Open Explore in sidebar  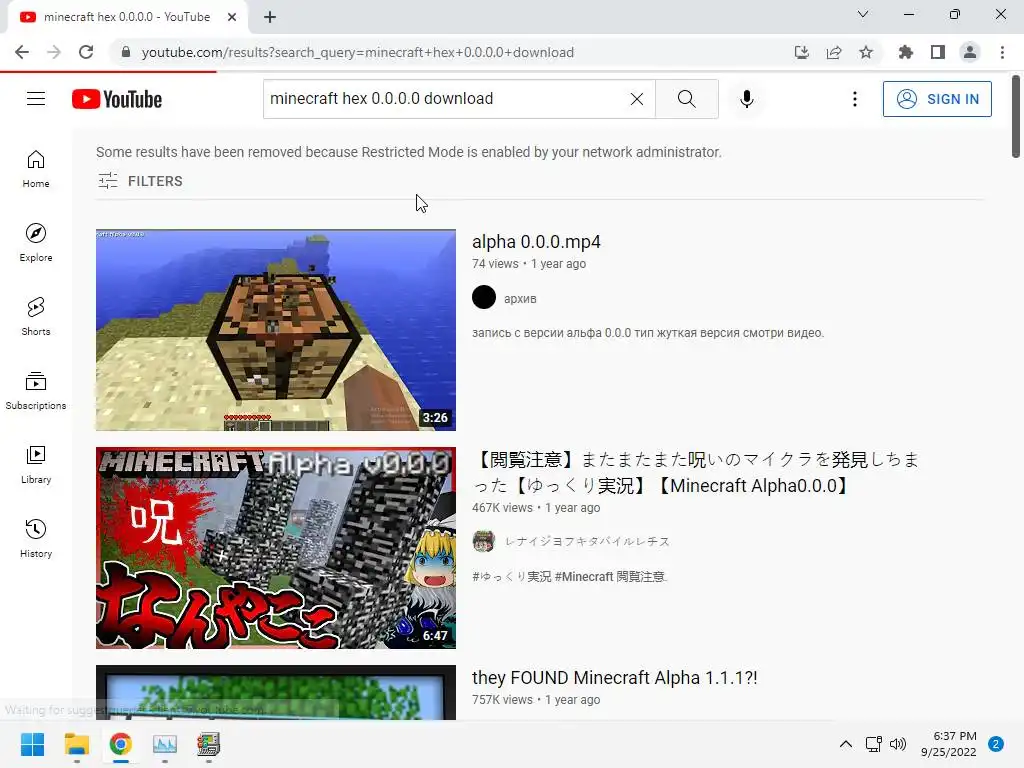tap(36, 243)
